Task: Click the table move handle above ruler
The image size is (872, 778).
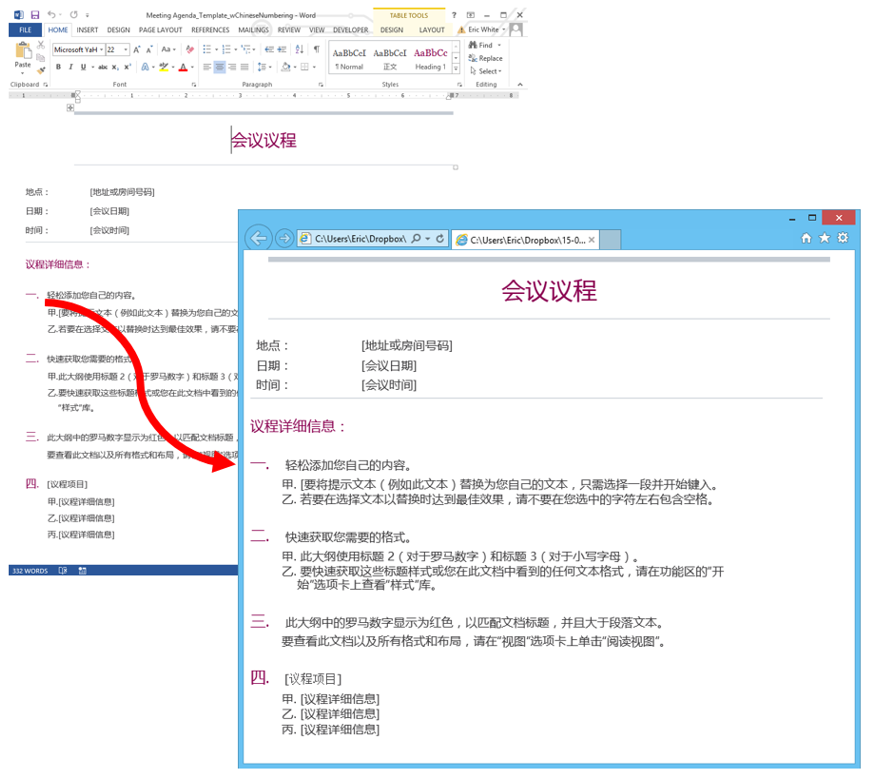Action: pos(70,108)
